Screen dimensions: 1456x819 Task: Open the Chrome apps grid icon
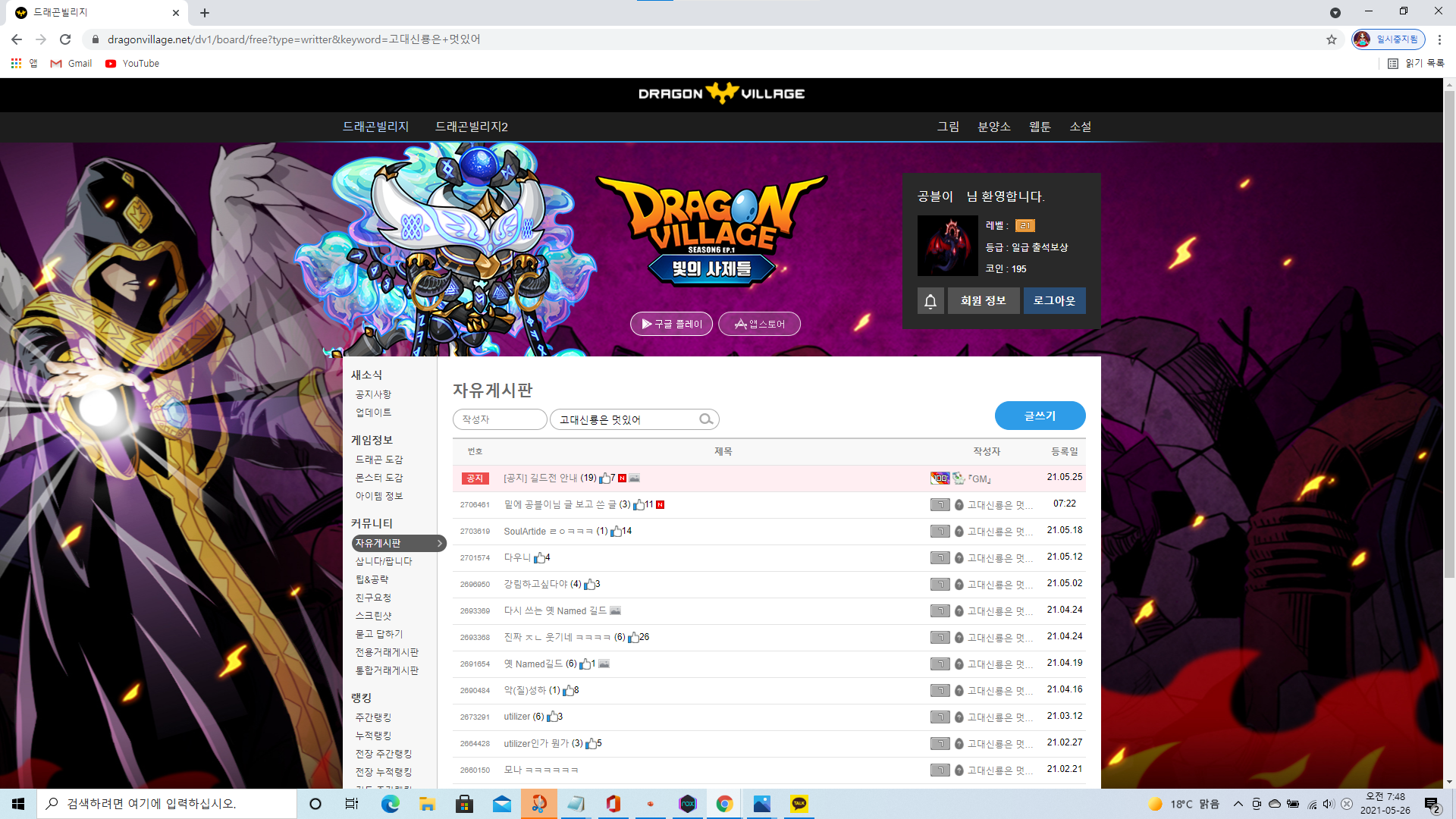[x=16, y=64]
